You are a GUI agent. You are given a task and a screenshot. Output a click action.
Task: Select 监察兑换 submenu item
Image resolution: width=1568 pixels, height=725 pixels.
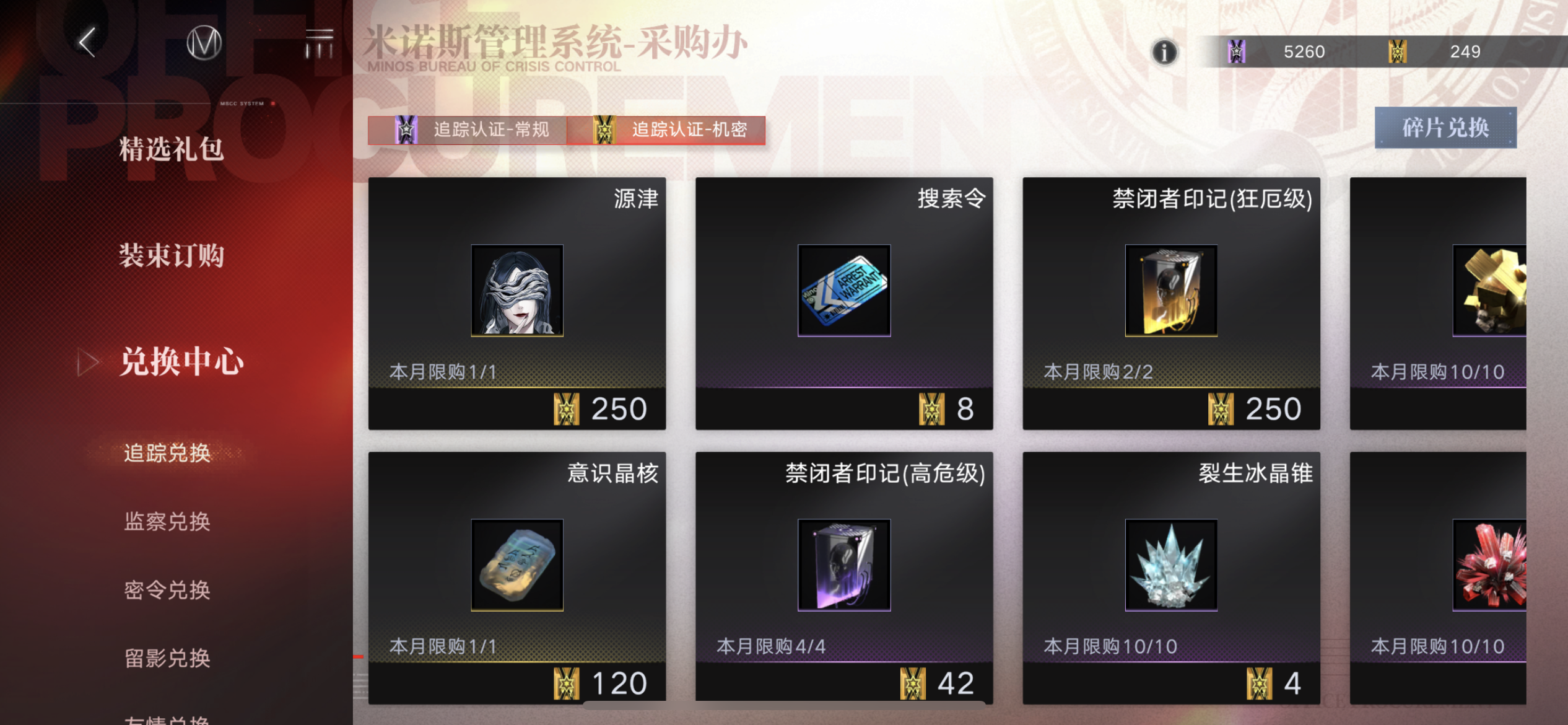pos(167,521)
